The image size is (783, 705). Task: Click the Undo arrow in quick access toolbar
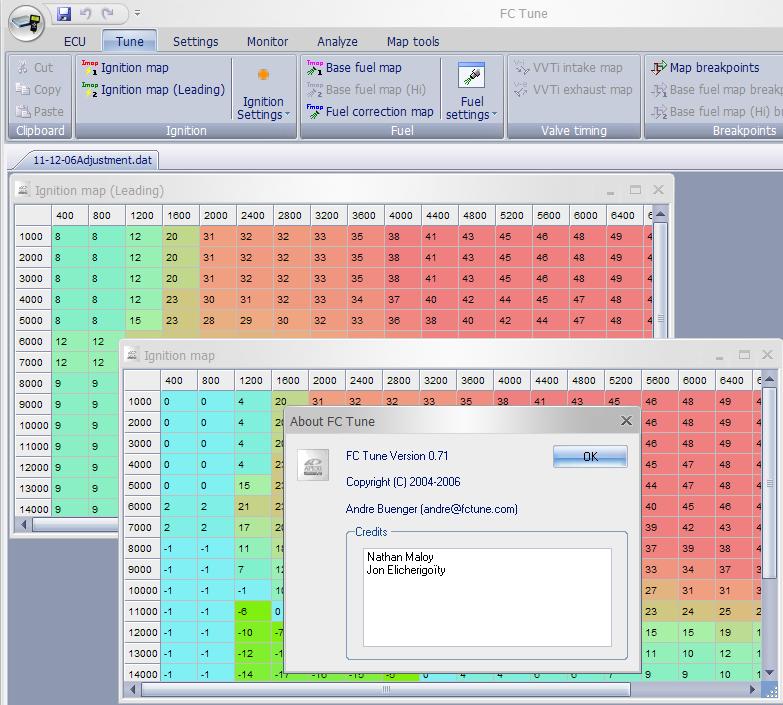(86, 13)
